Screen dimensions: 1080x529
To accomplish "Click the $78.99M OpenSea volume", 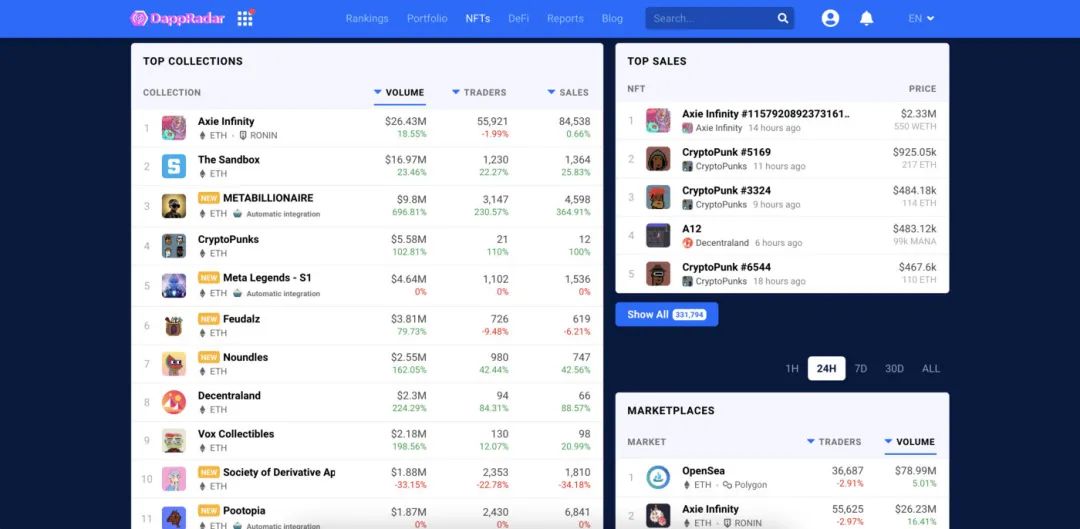I will [x=915, y=471].
